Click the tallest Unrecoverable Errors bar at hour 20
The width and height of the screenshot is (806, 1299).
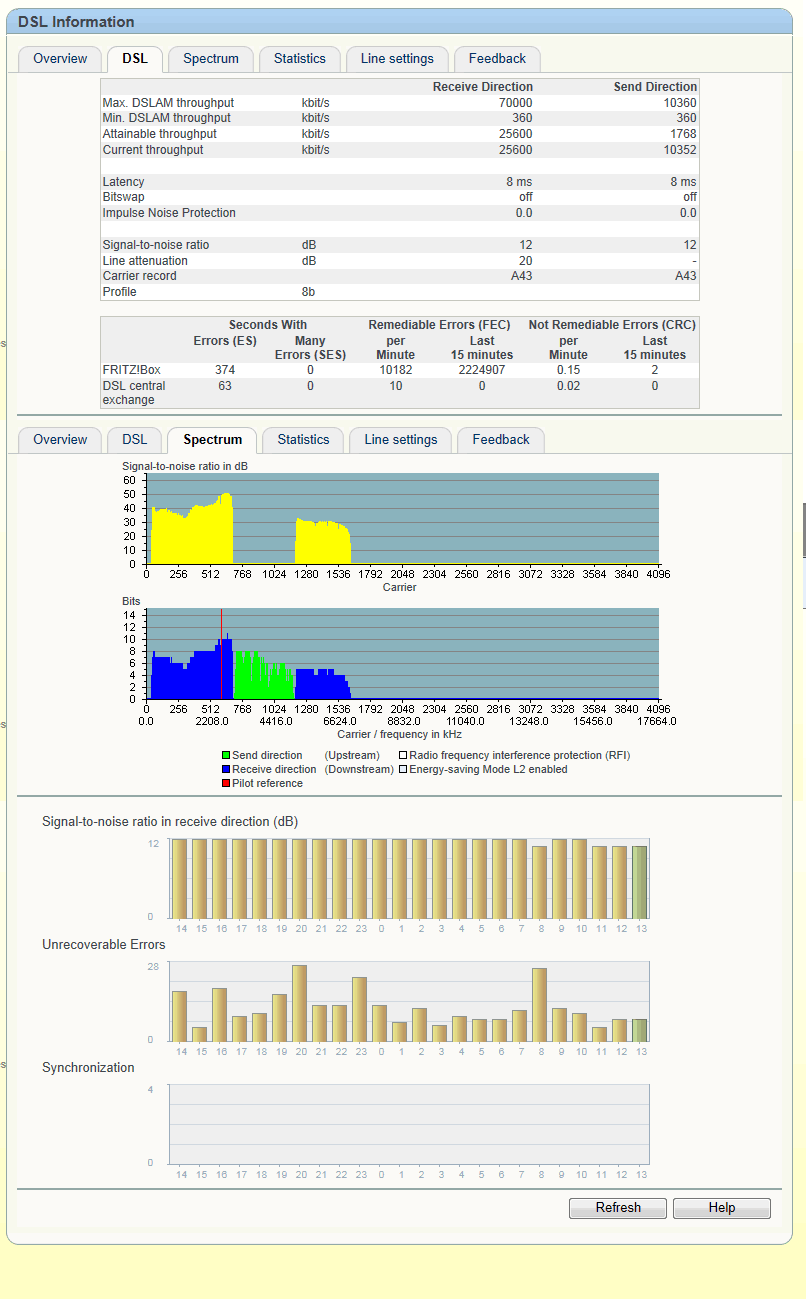pyautogui.click(x=299, y=1003)
